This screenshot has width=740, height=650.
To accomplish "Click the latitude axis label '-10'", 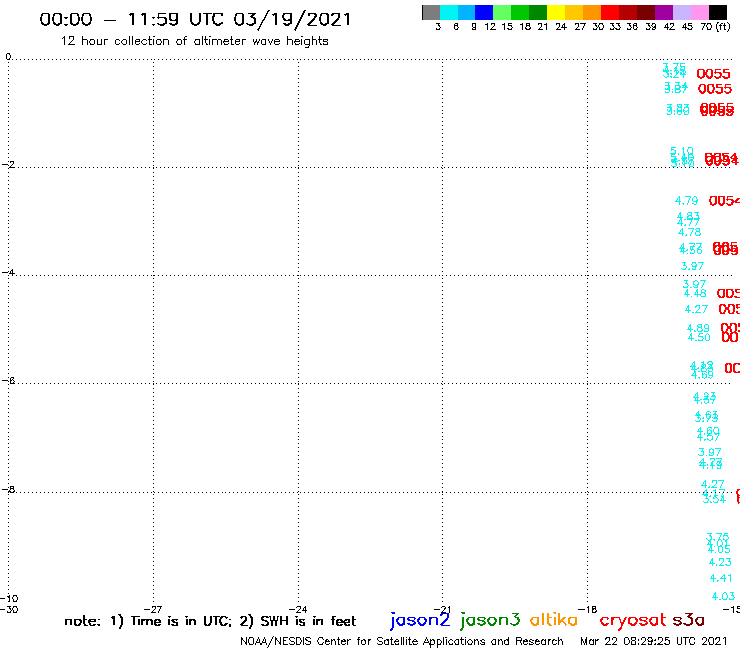I will click(x=9, y=599).
